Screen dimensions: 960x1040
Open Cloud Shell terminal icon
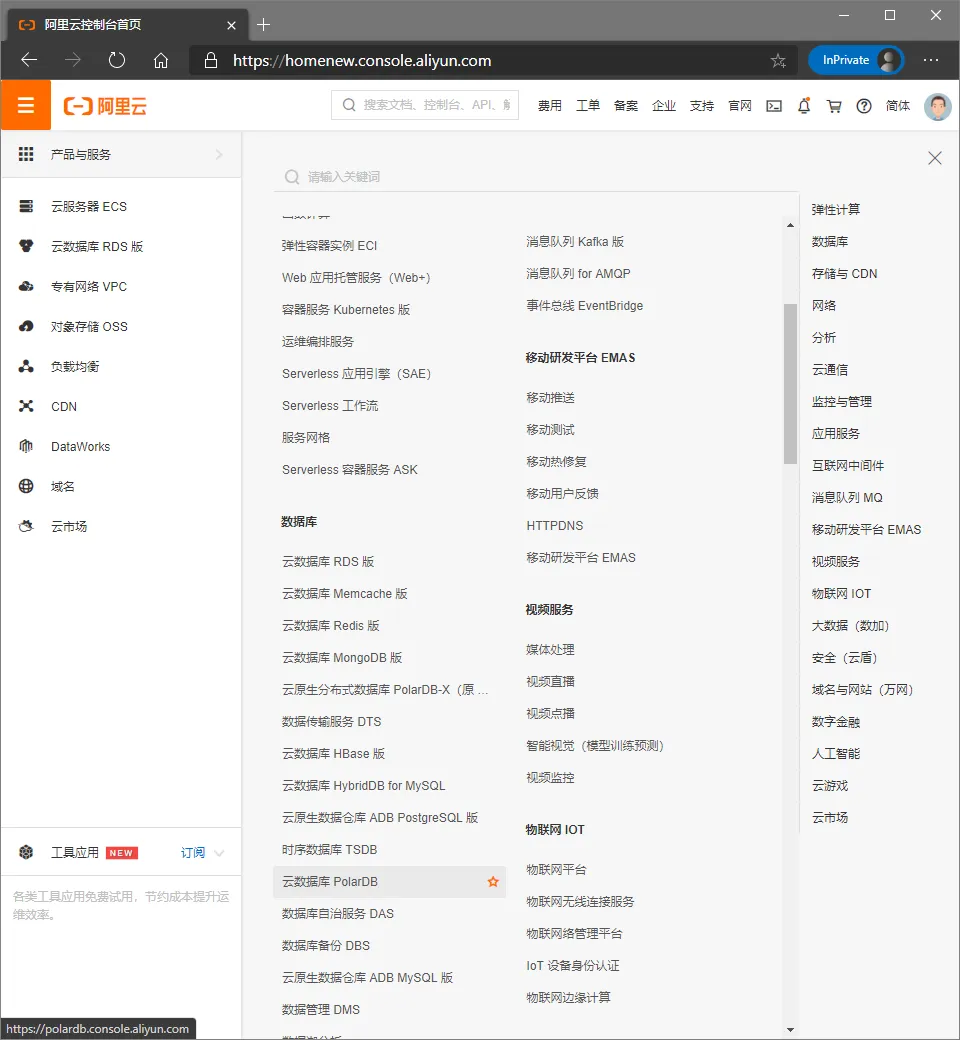pos(774,106)
